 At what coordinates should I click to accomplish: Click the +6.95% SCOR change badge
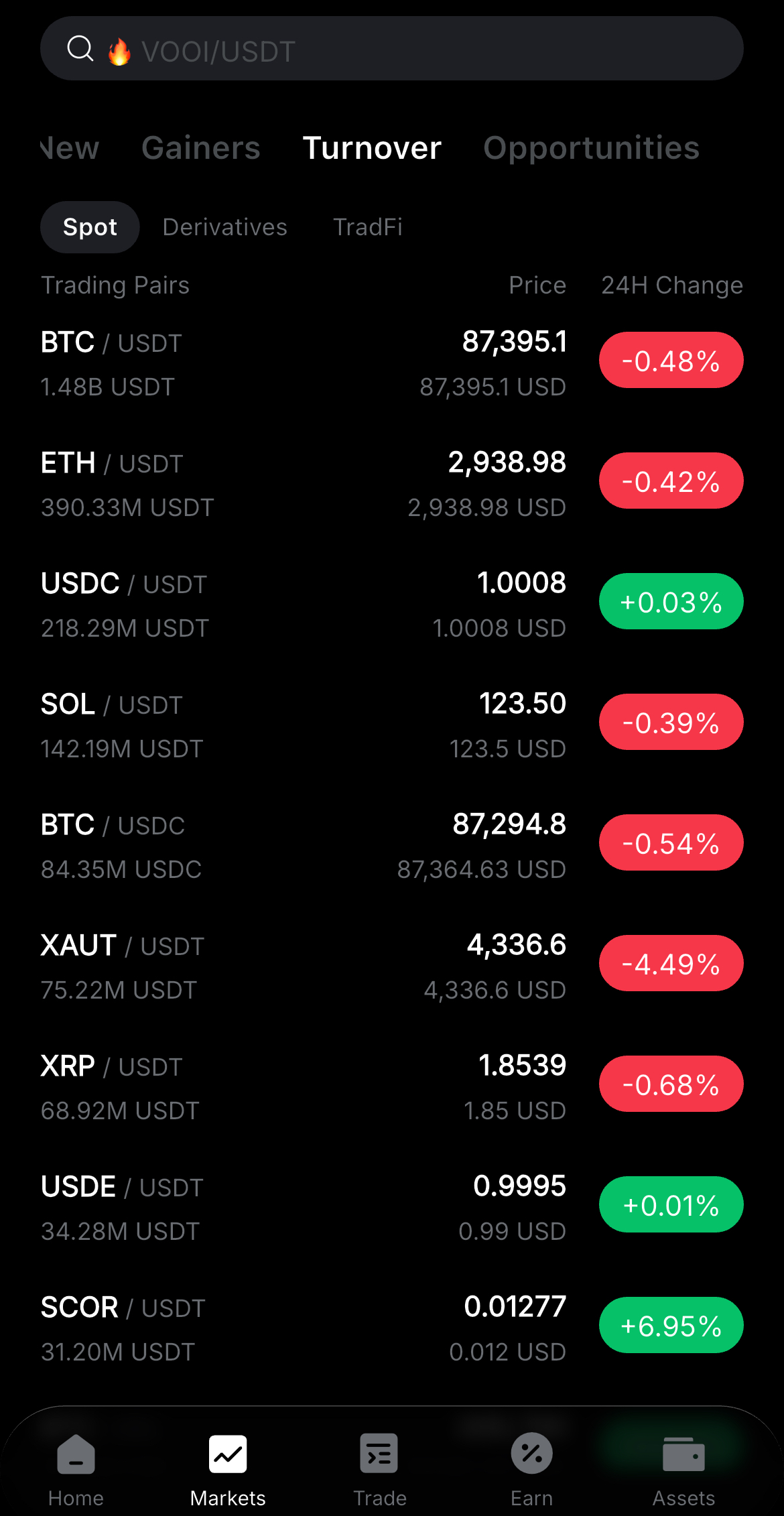pyautogui.click(x=671, y=1326)
